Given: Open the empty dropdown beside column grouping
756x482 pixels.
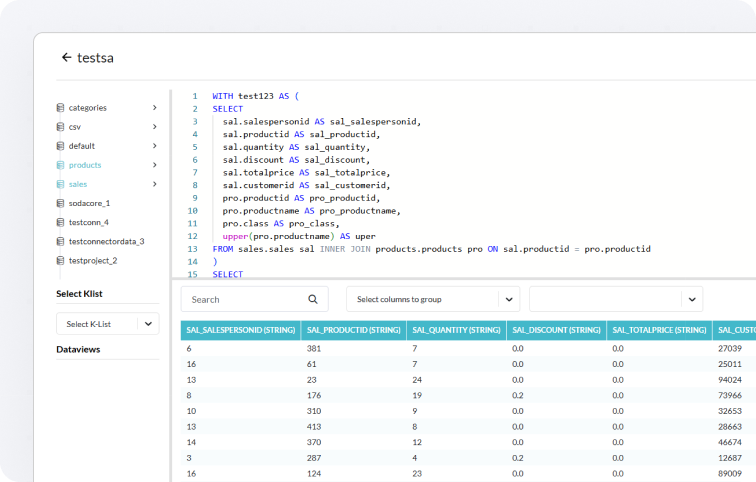Looking at the screenshot, I should pyautogui.click(x=615, y=299).
